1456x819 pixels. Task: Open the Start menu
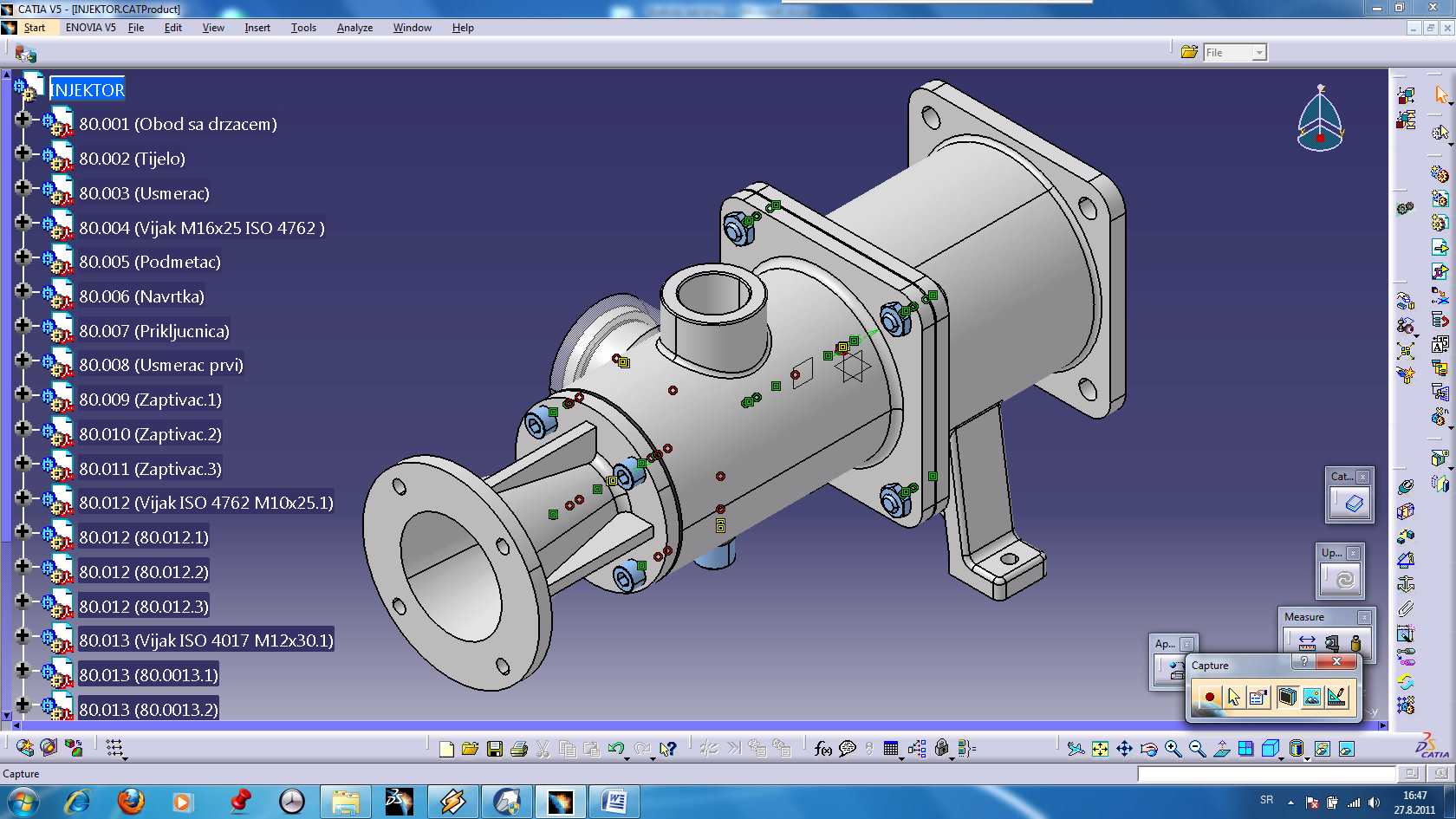35,28
